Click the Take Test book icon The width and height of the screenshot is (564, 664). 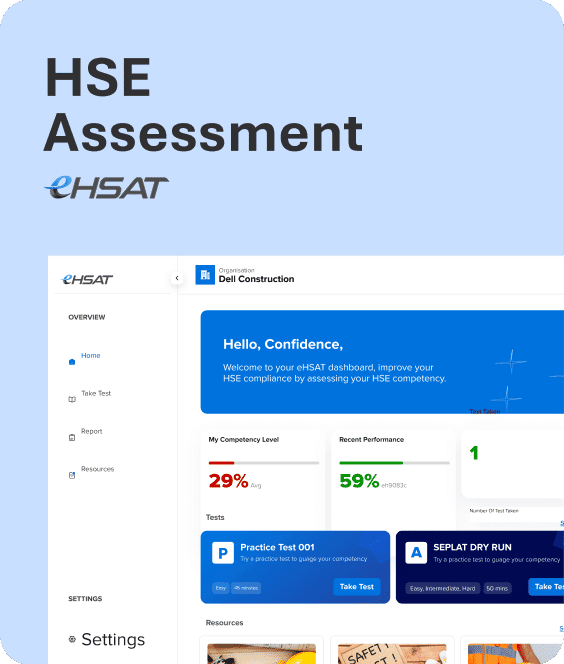72,399
